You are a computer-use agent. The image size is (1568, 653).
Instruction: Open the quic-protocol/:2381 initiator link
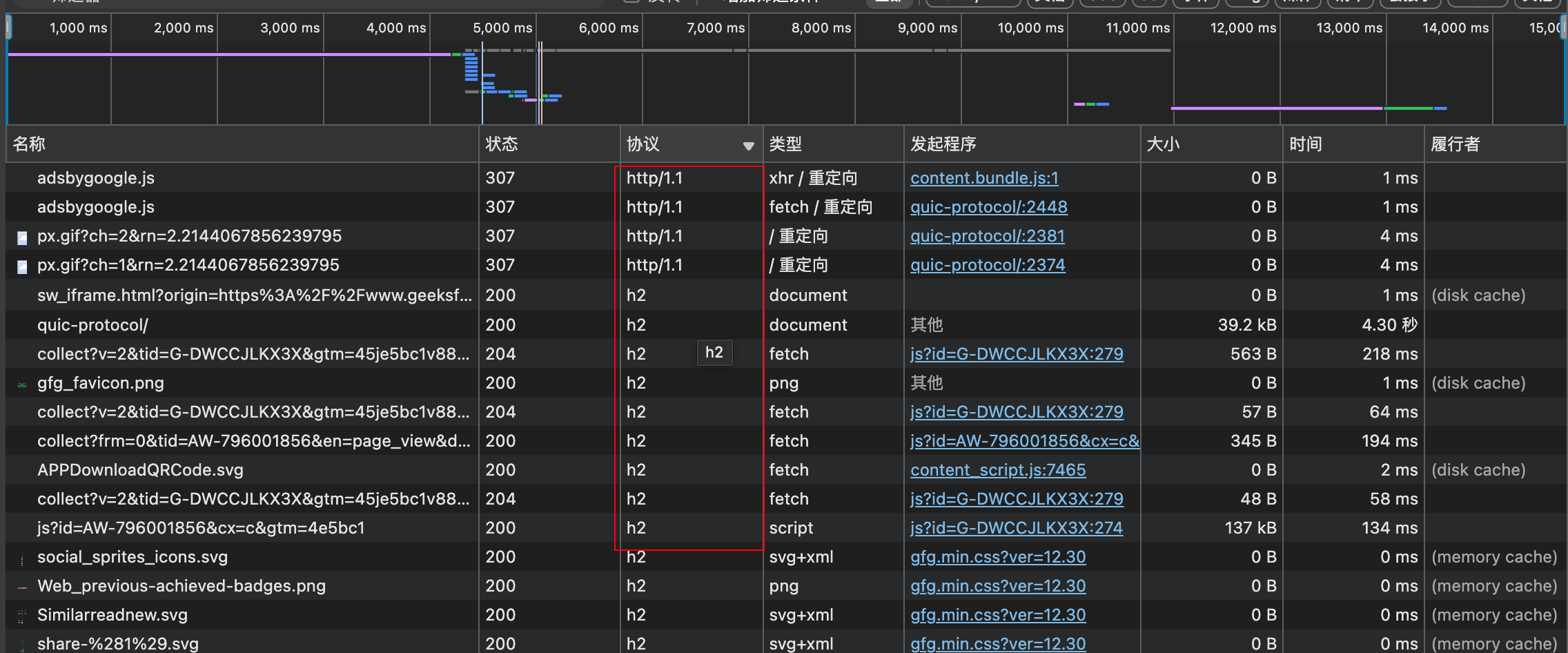(988, 236)
